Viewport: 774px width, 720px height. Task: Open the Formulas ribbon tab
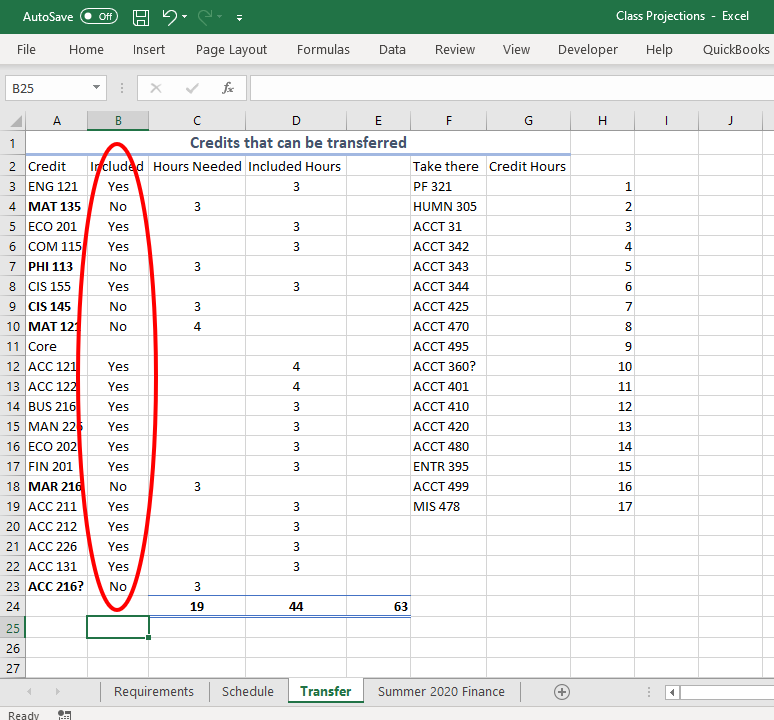[x=323, y=49]
